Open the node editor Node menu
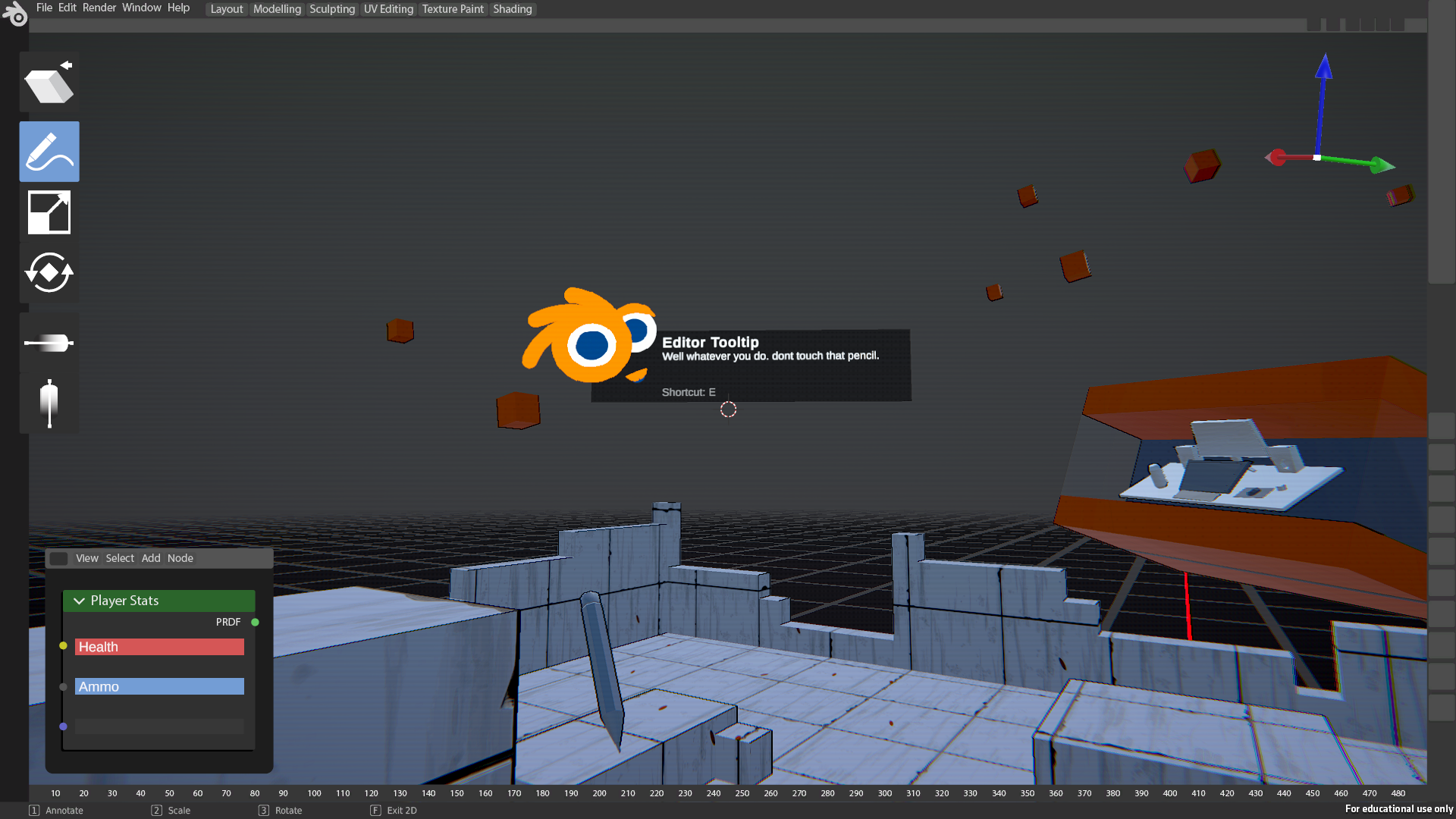This screenshot has width=1456, height=819. tap(180, 558)
